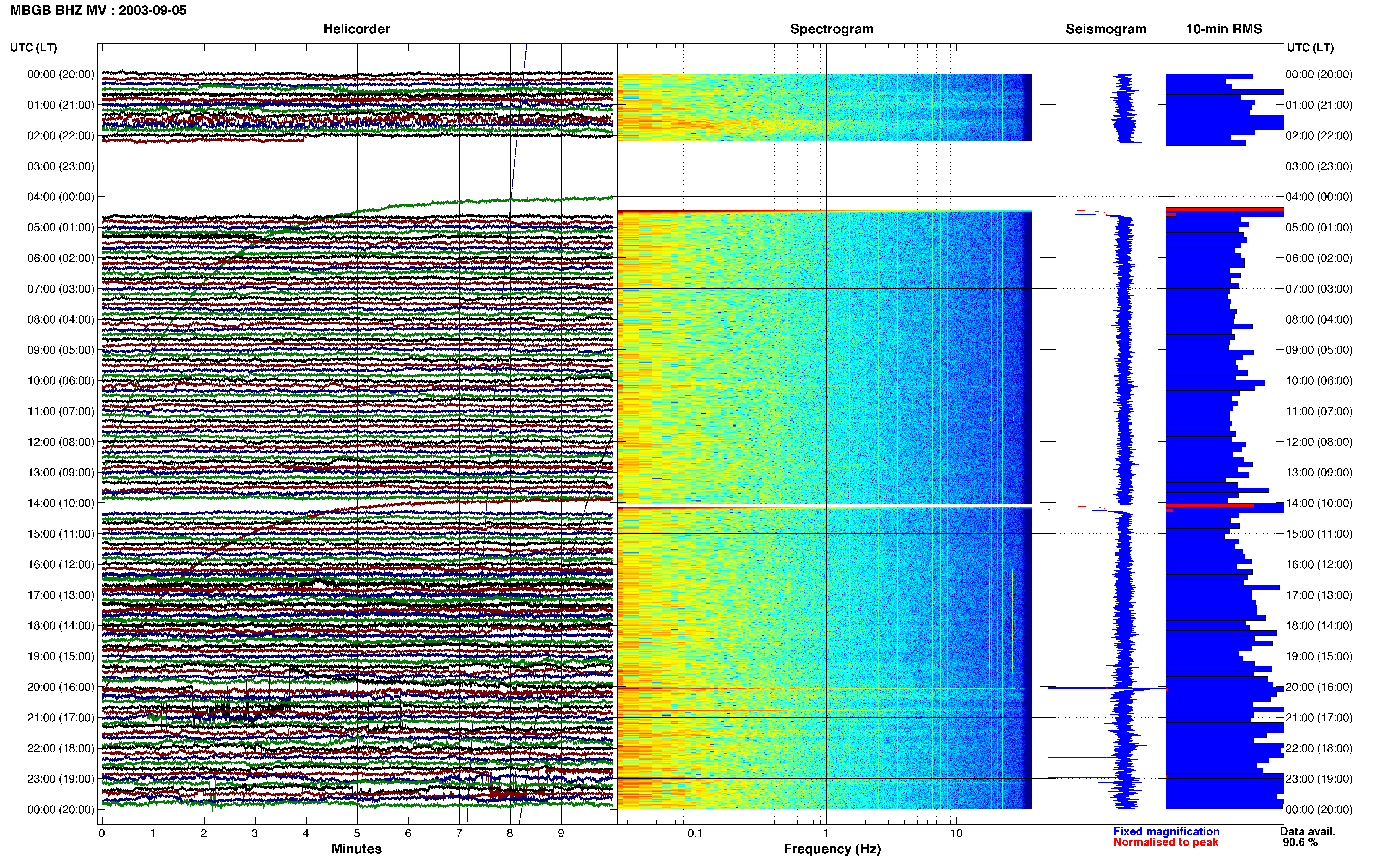Click the left '14:00 (10:00)' time label
This screenshot has width=1388, height=868.
point(61,504)
